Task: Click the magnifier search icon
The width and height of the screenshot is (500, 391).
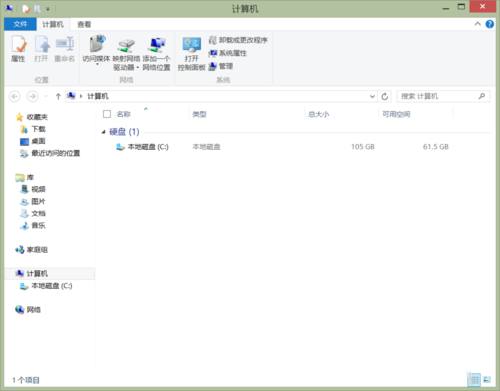Action: click(x=482, y=96)
